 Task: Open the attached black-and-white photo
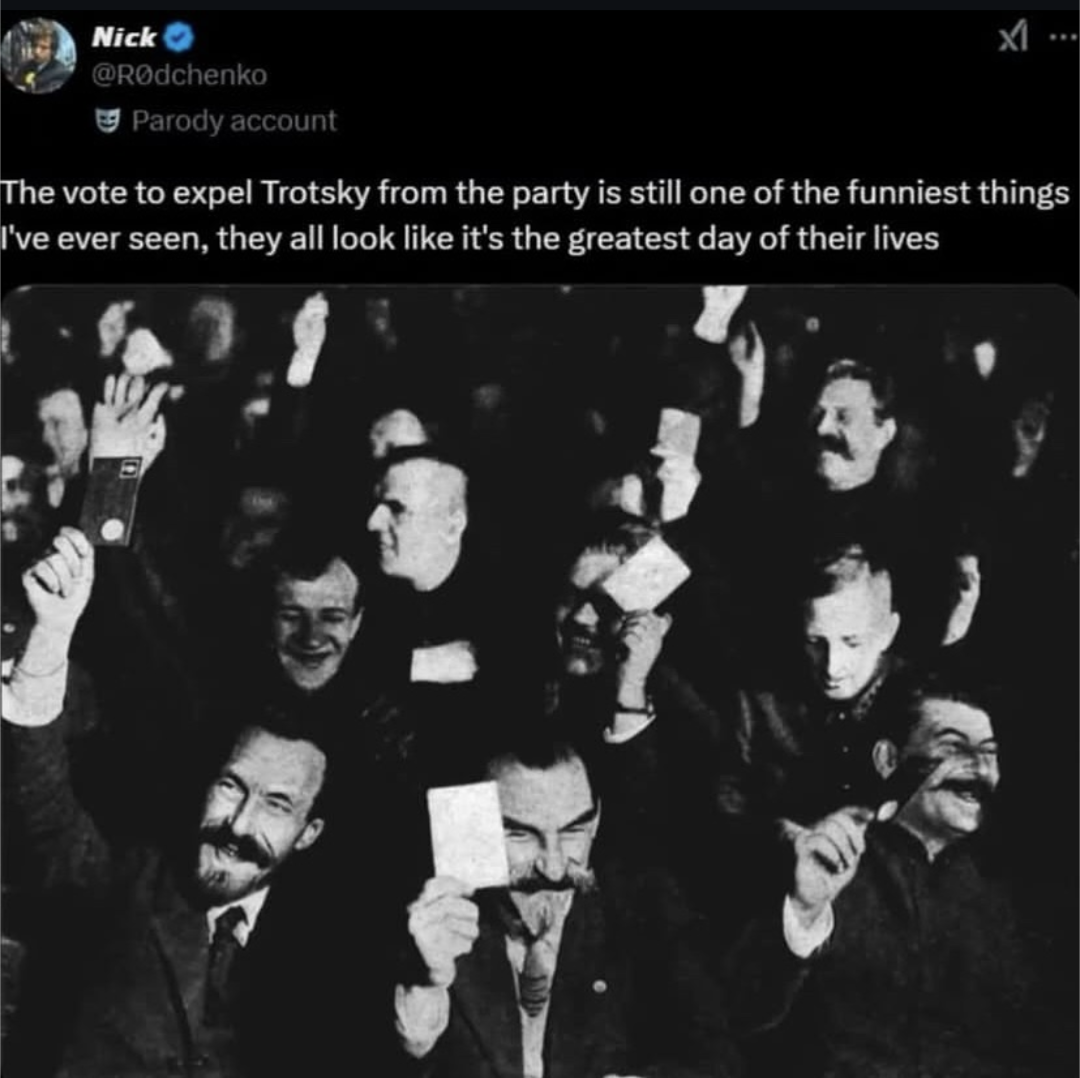pyautogui.click(x=540, y=680)
